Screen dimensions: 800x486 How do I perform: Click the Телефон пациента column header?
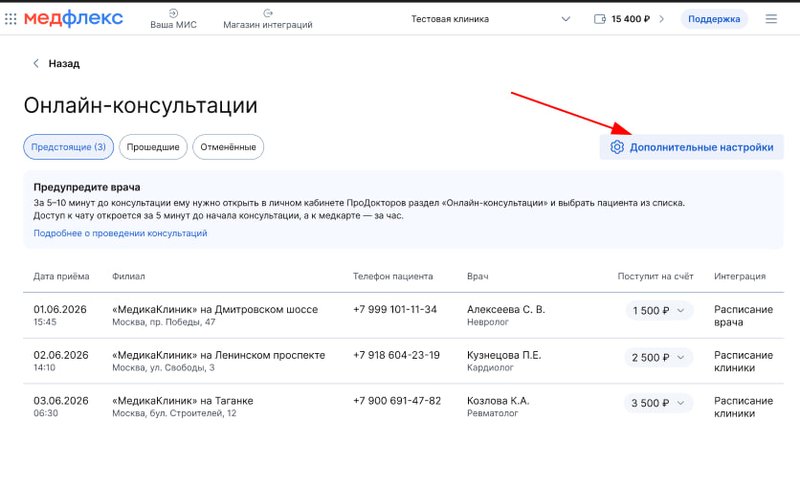(393, 276)
